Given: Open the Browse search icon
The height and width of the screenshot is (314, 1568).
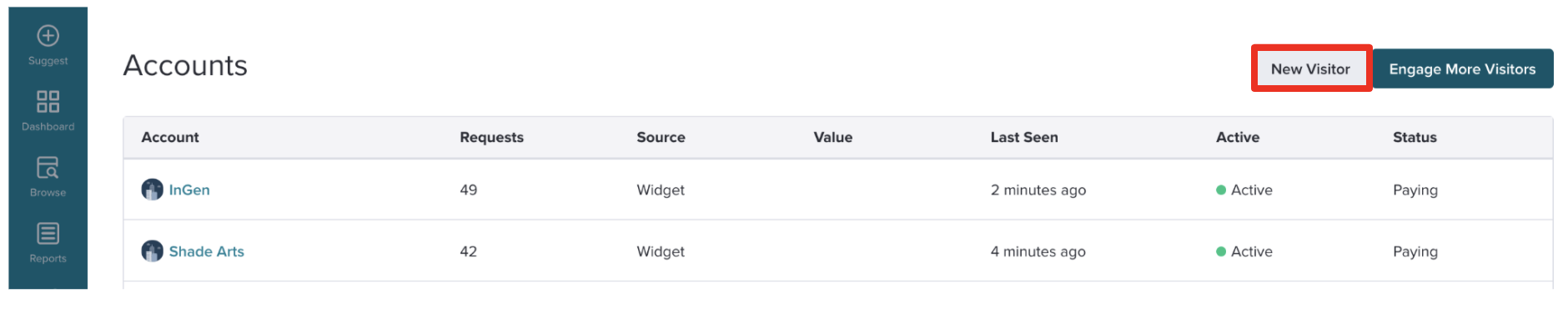Looking at the screenshot, I should click(x=48, y=168).
